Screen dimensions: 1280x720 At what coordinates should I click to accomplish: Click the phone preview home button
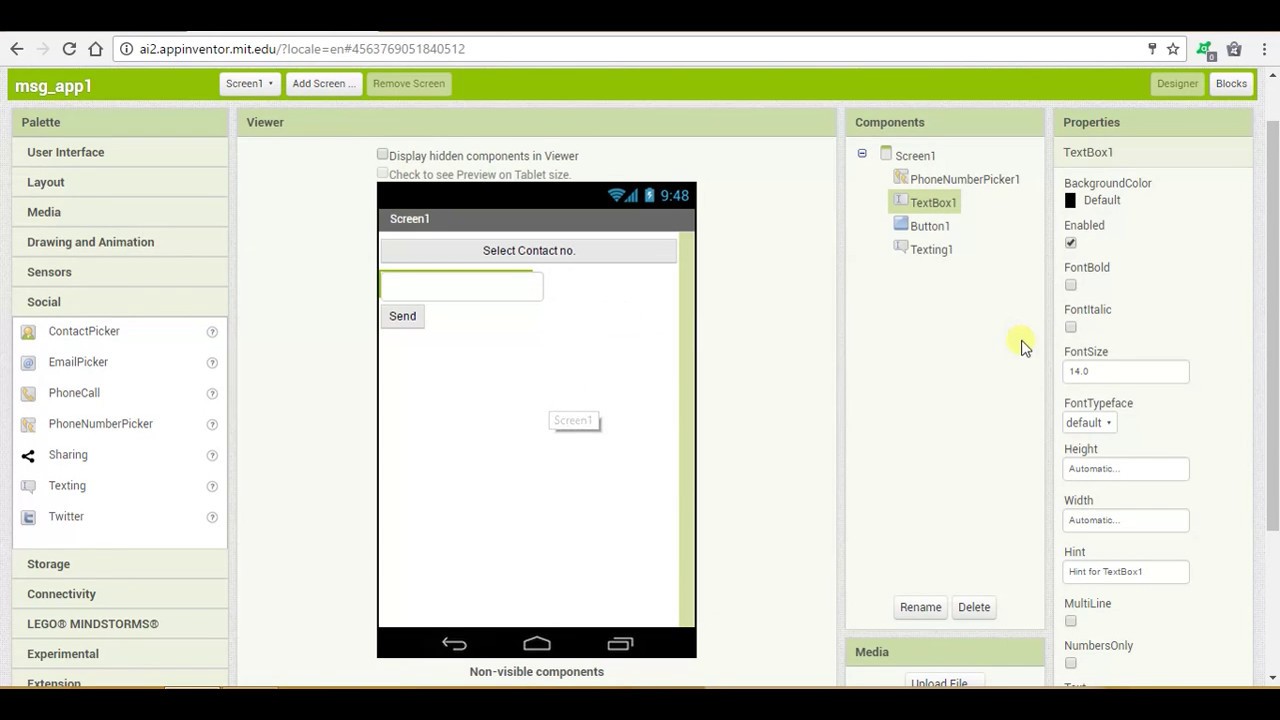click(537, 644)
